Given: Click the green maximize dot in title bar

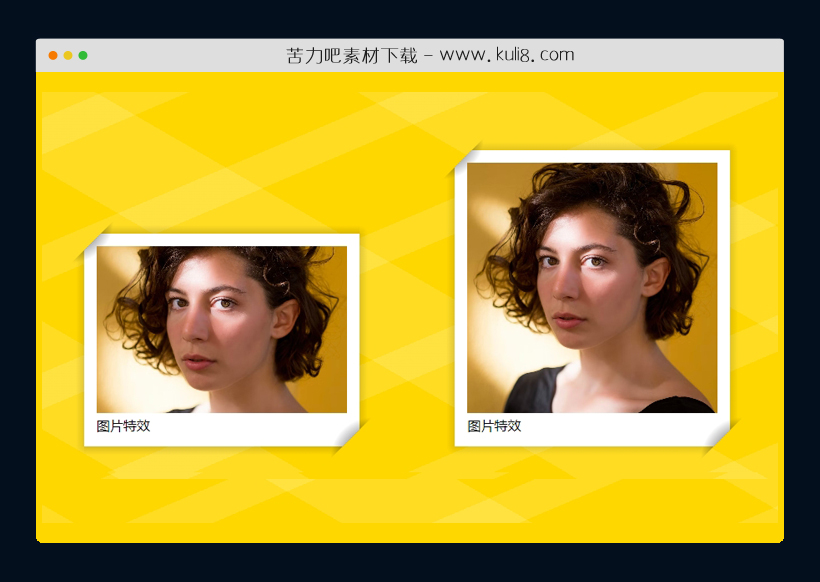Looking at the screenshot, I should pyautogui.click(x=83, y=55).
